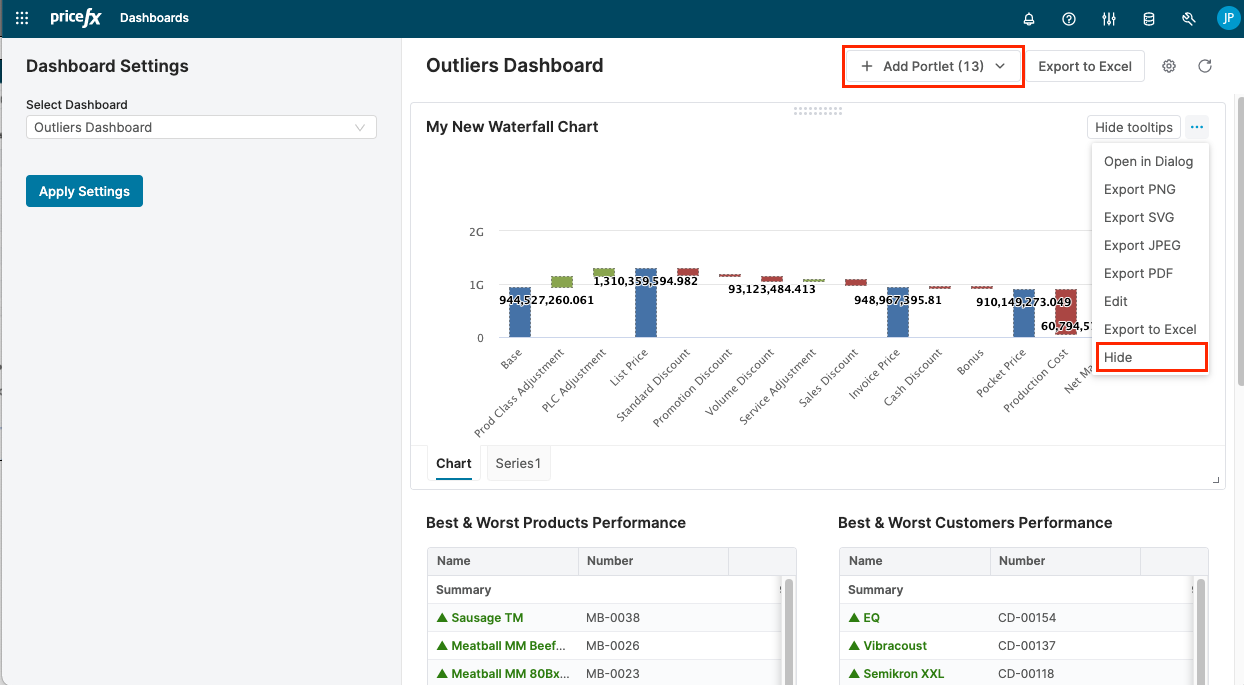Open the Select Dashboard dropdown

pos(200,127)
